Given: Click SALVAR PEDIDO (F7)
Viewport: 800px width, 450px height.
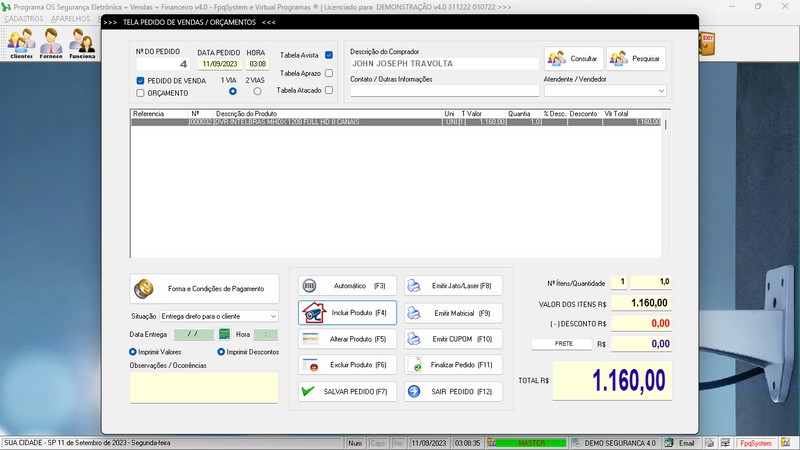Looking at the screenshot, I should 347,391.
